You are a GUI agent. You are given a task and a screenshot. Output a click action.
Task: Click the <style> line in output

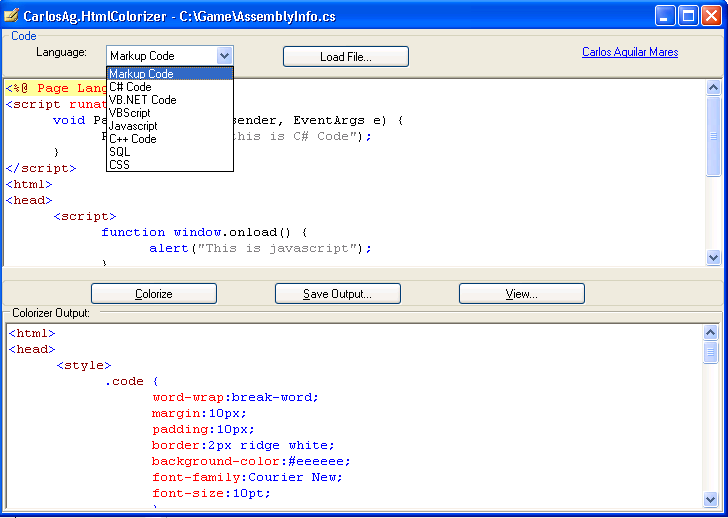click(84, 365)
